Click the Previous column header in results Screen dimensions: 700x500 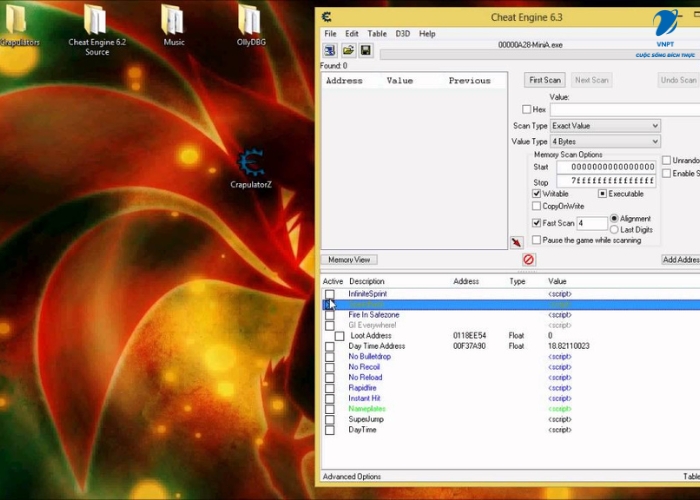[x=470, y=81]
